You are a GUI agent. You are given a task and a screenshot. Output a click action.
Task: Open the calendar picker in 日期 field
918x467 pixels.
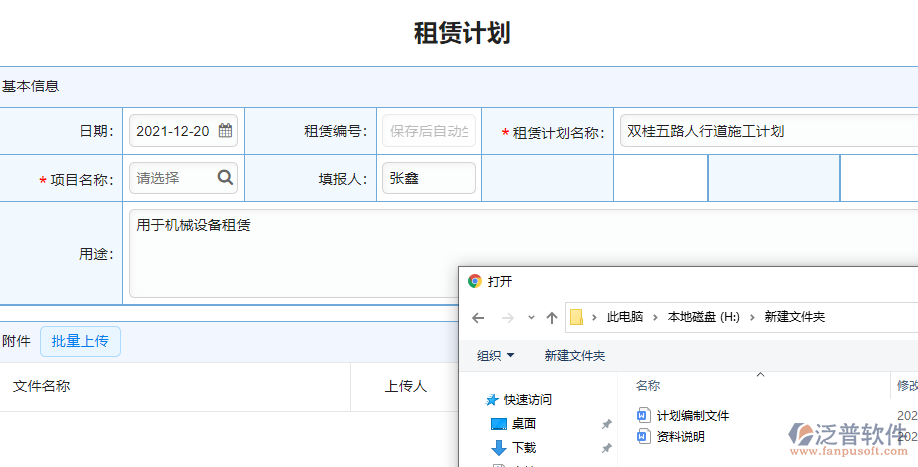[x=225, y=131]
